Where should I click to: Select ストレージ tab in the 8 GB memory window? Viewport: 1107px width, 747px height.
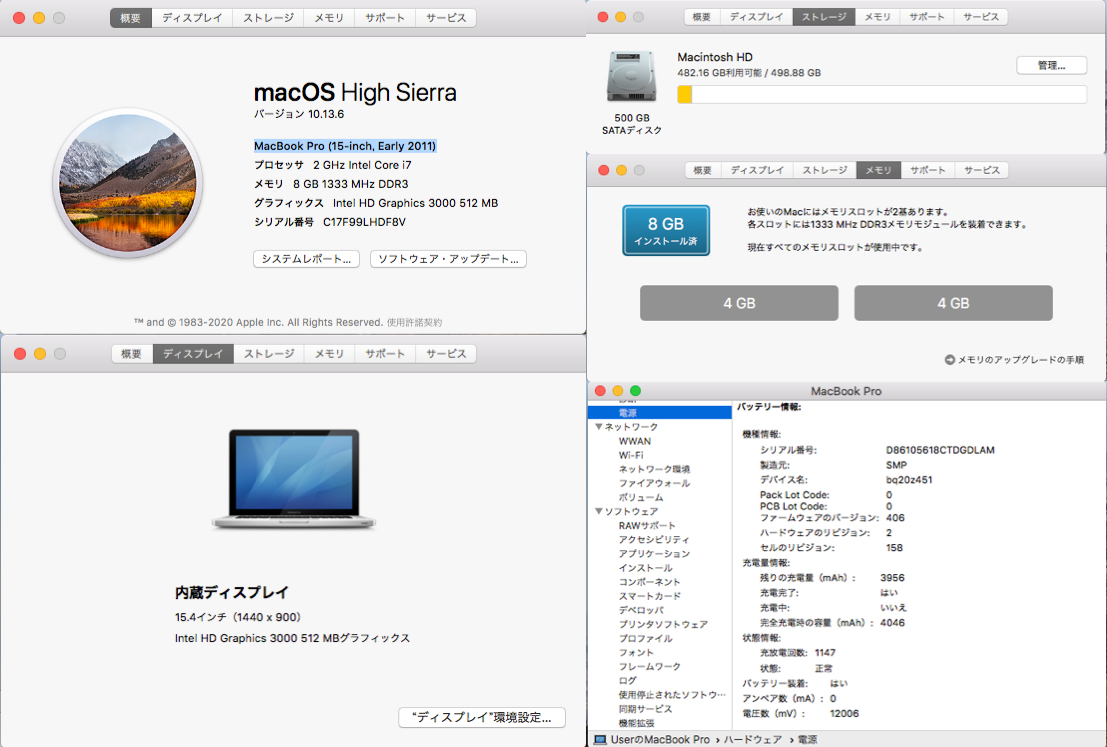coord(825,170)
